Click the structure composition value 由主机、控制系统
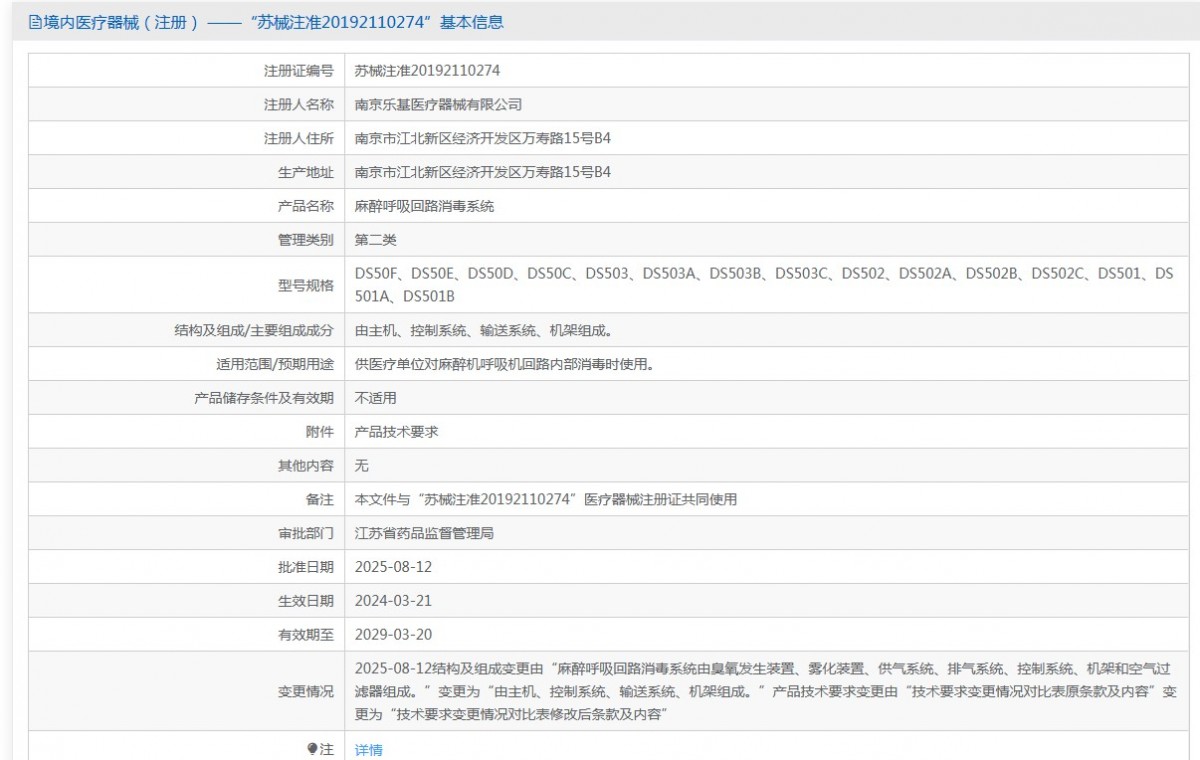This screenshot has height=760, width=1200. pos(483,330)
